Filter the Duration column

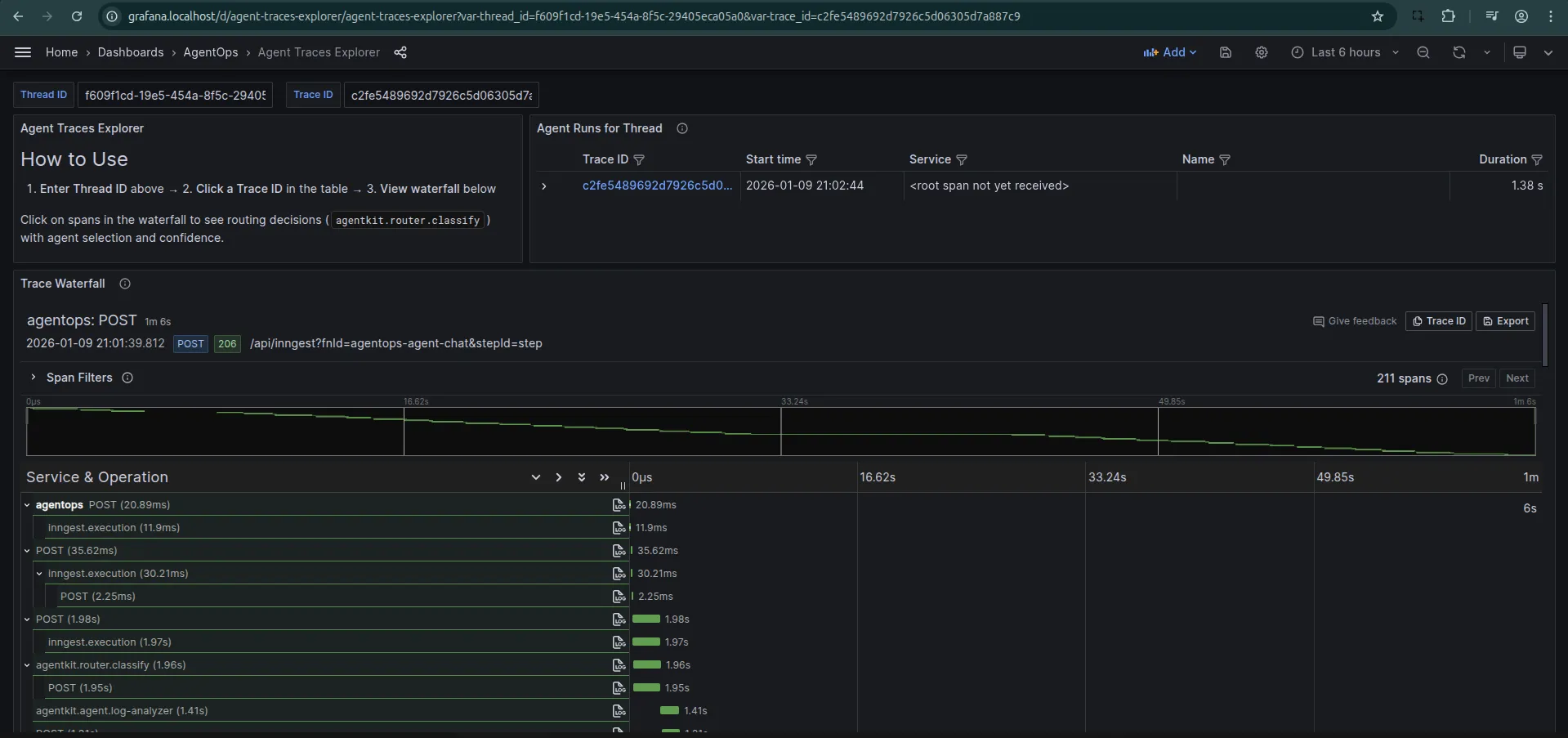coord(1537,160)
